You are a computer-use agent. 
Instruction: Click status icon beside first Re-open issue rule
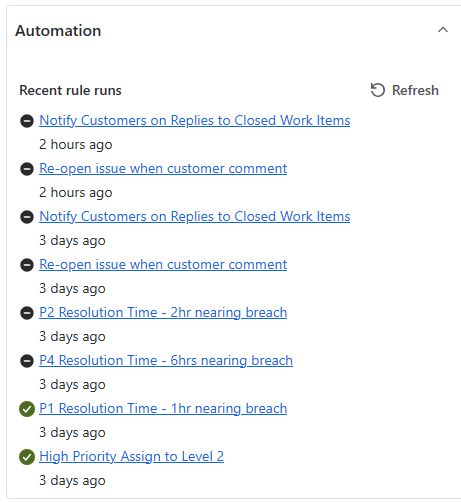[27, 169]
